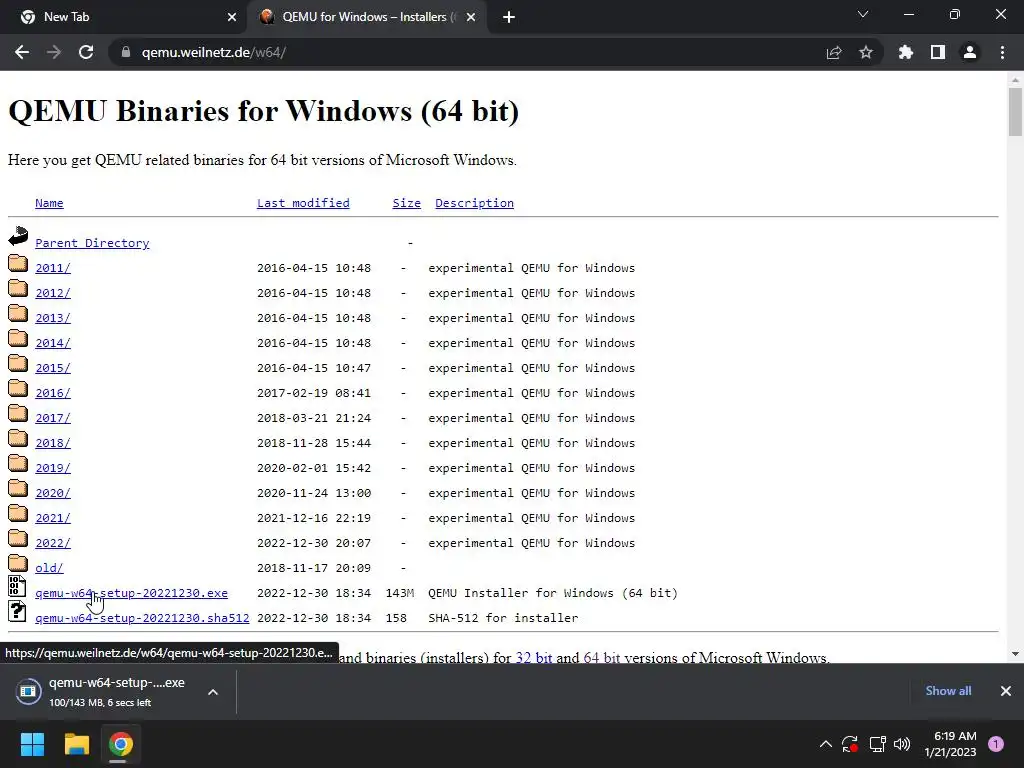
Task: Select the QEMU for Windows – Installers tab
Action: click(366, 17)
